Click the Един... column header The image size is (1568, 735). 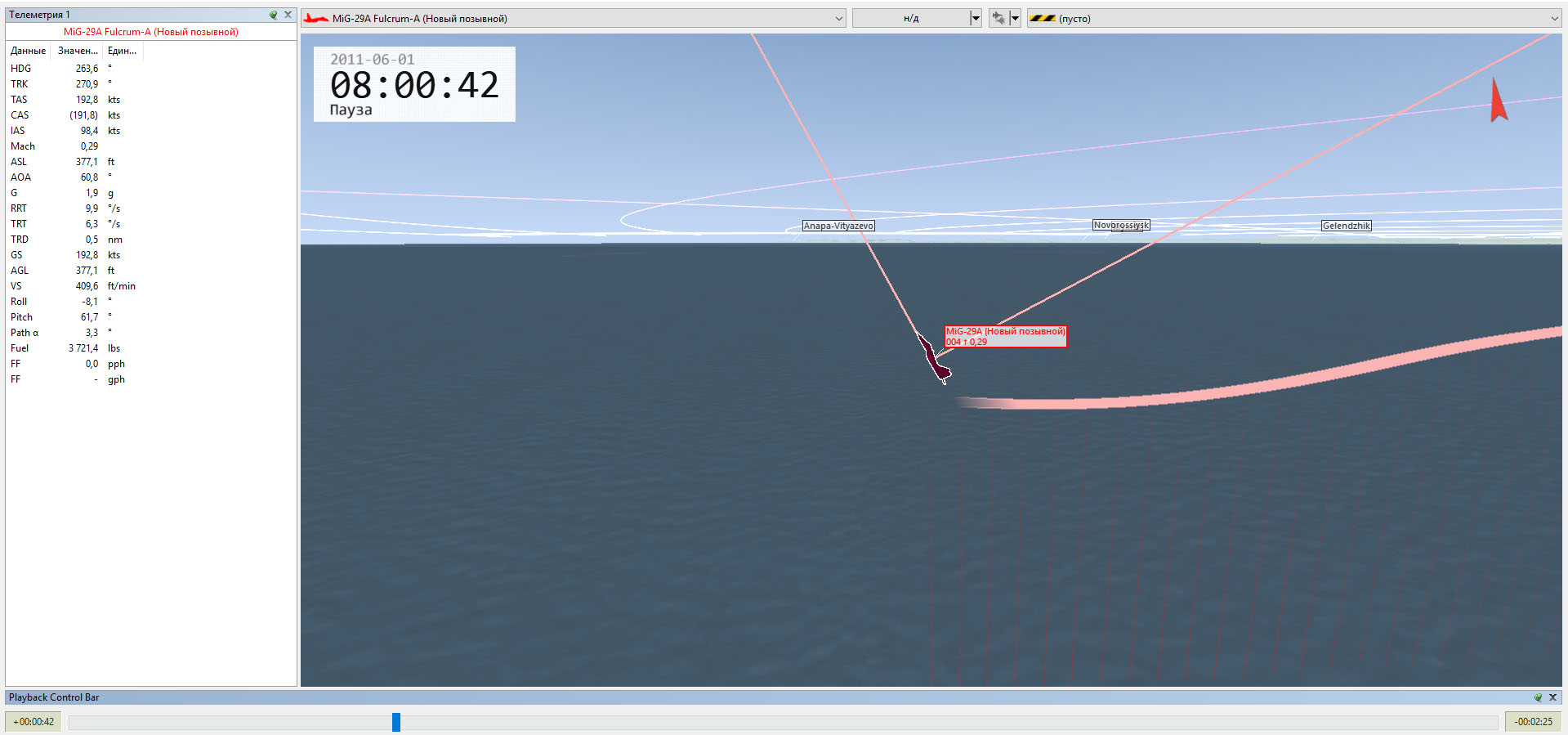tap(123, 51)
